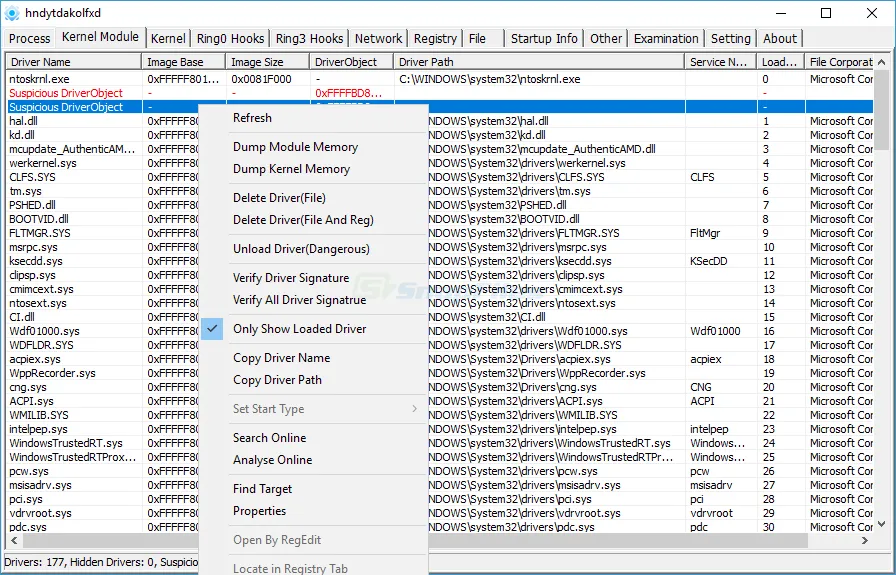The image size is (896, 575).
Task: Switch to the Other tab
Action: 606,38
